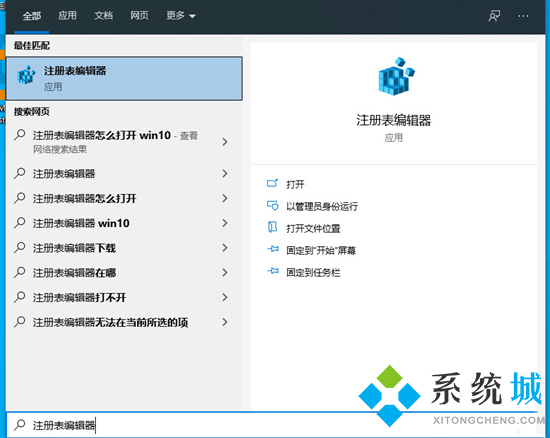Viewport: 550px width, 438px height.
Task: Open the three-dot options menu
Action: tap(523, 16)
